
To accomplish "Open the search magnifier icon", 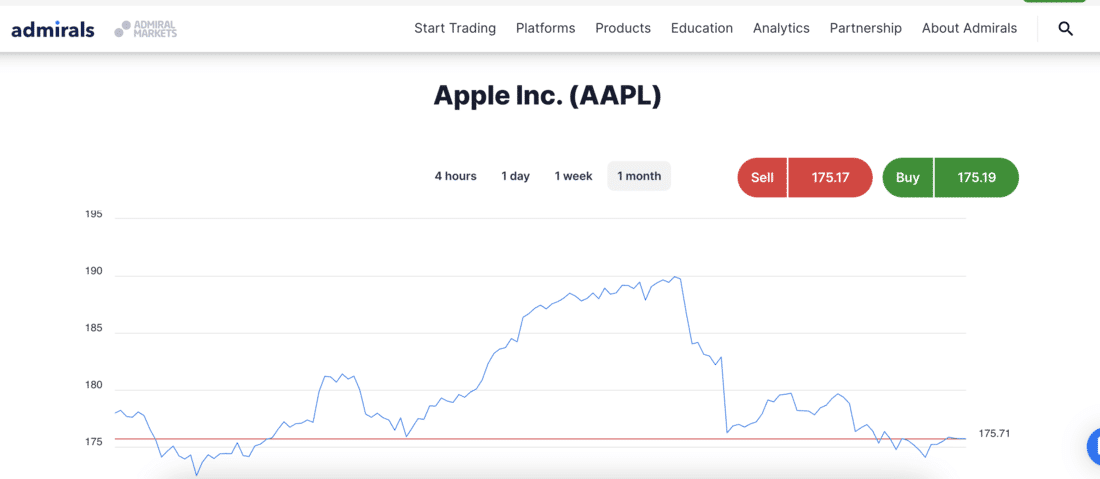I will point(1065,29).
